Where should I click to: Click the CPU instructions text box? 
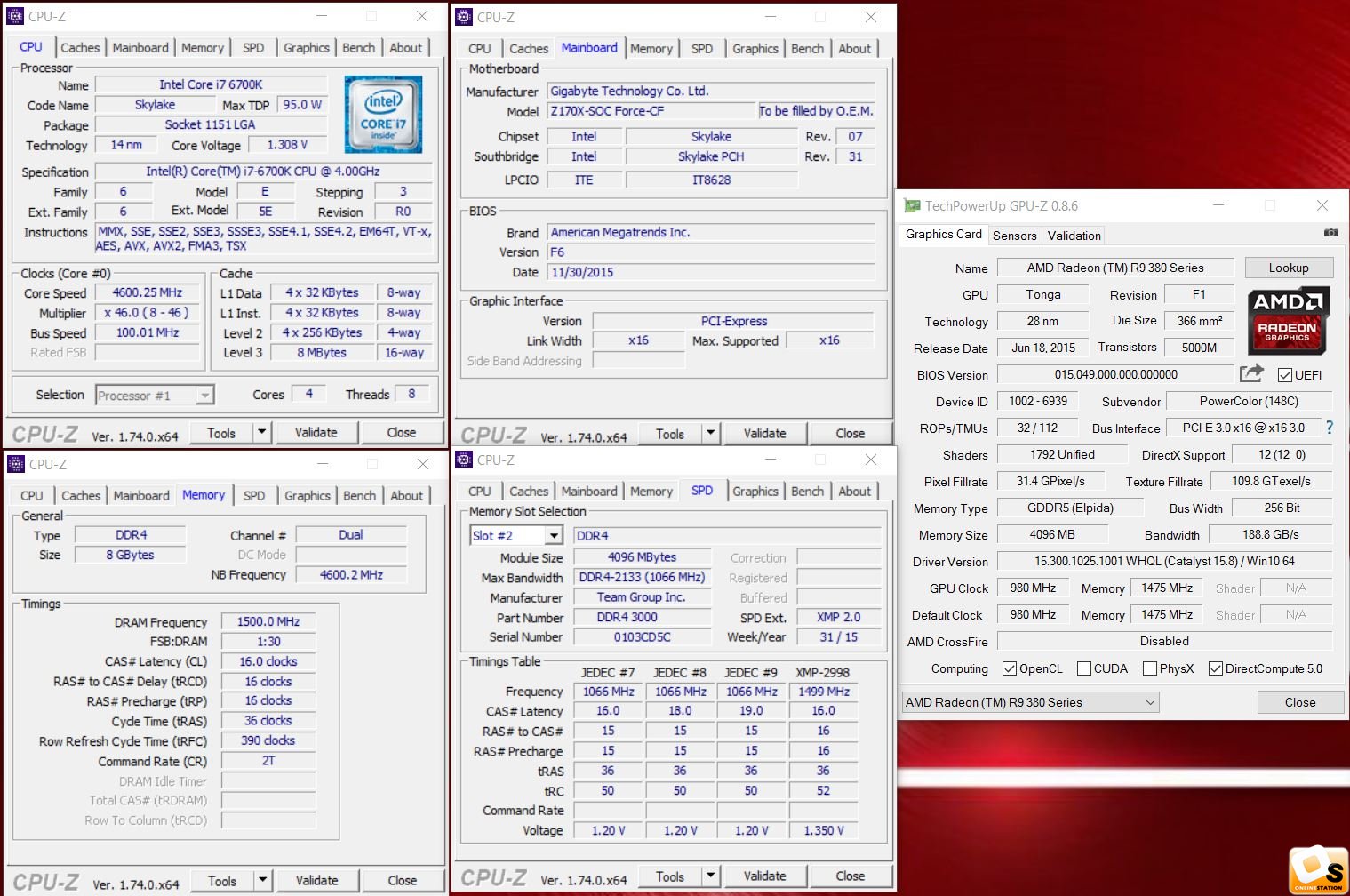click(x=263, y=238)
